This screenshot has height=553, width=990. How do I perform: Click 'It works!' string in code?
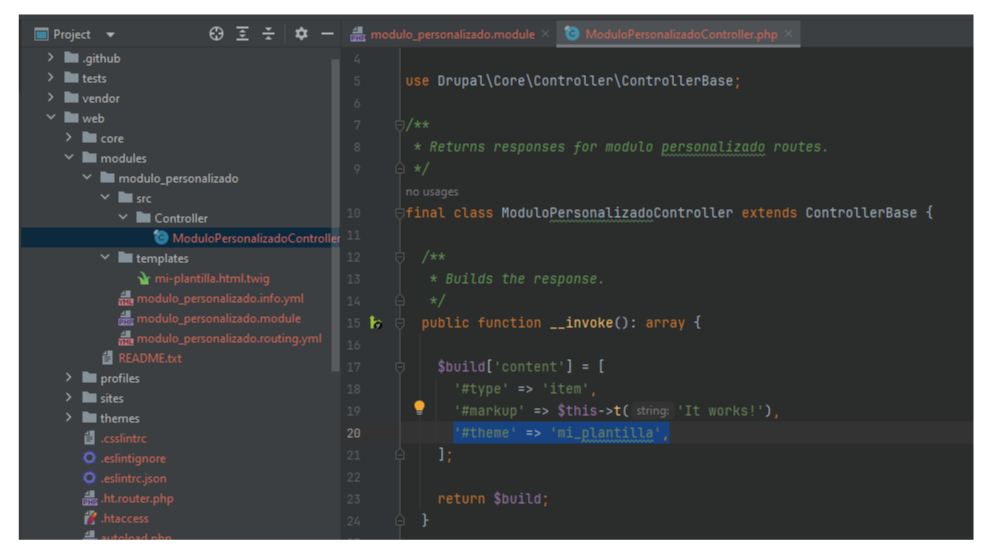720,411
